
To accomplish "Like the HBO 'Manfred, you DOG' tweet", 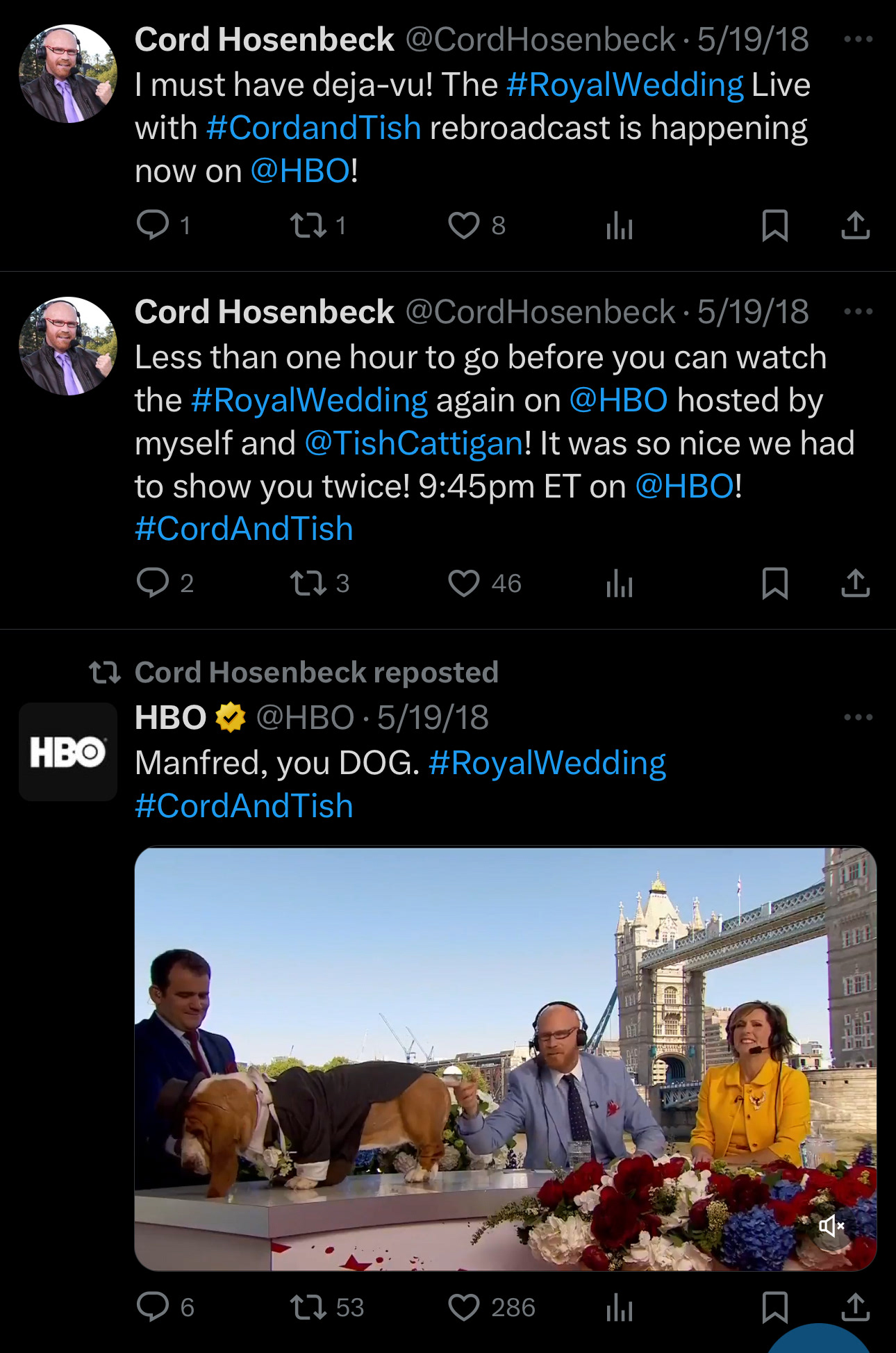I will (464, 1307).
